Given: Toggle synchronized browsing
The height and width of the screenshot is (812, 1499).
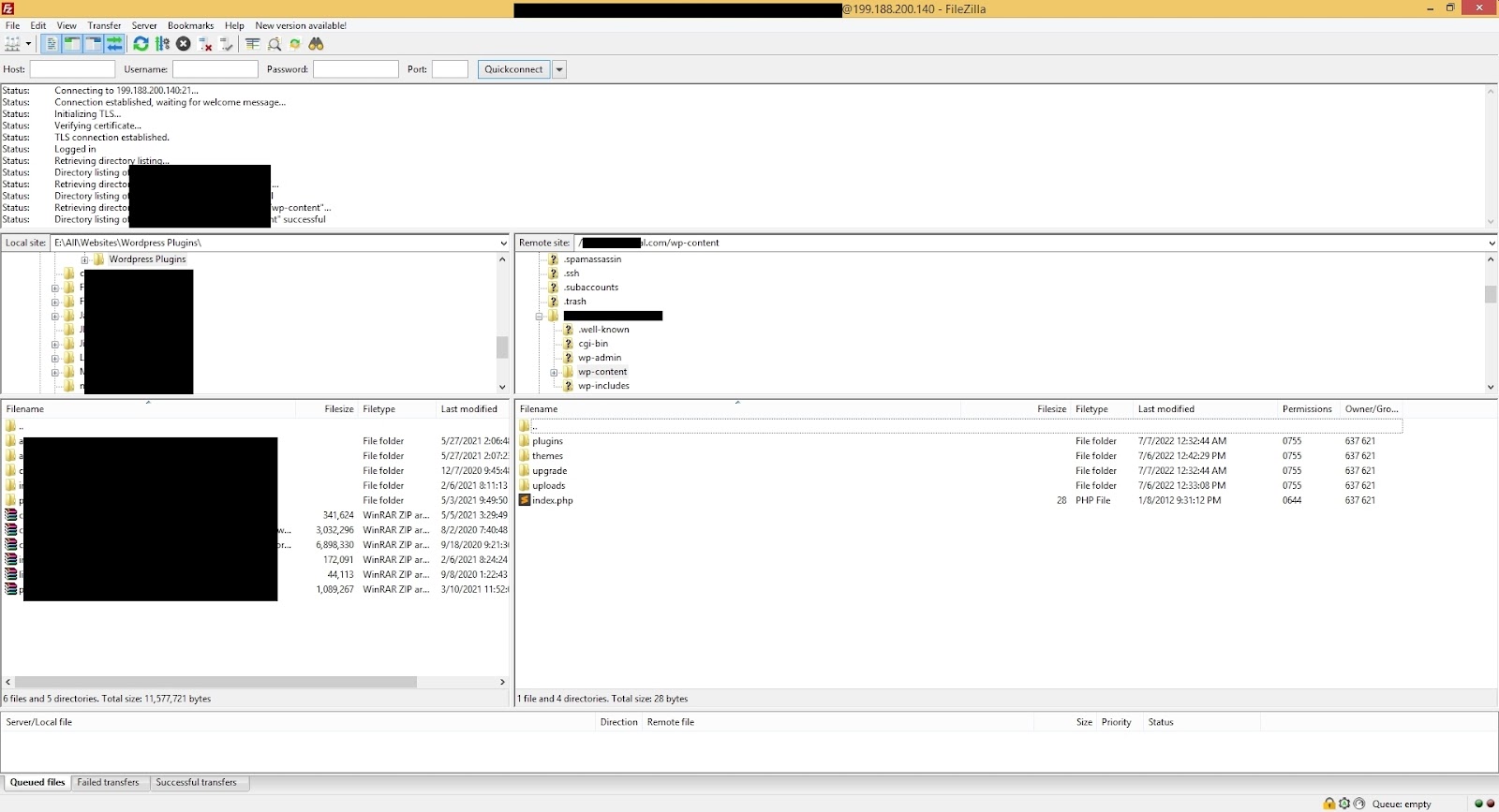Looking at the screenshot, I should (295, 44).
